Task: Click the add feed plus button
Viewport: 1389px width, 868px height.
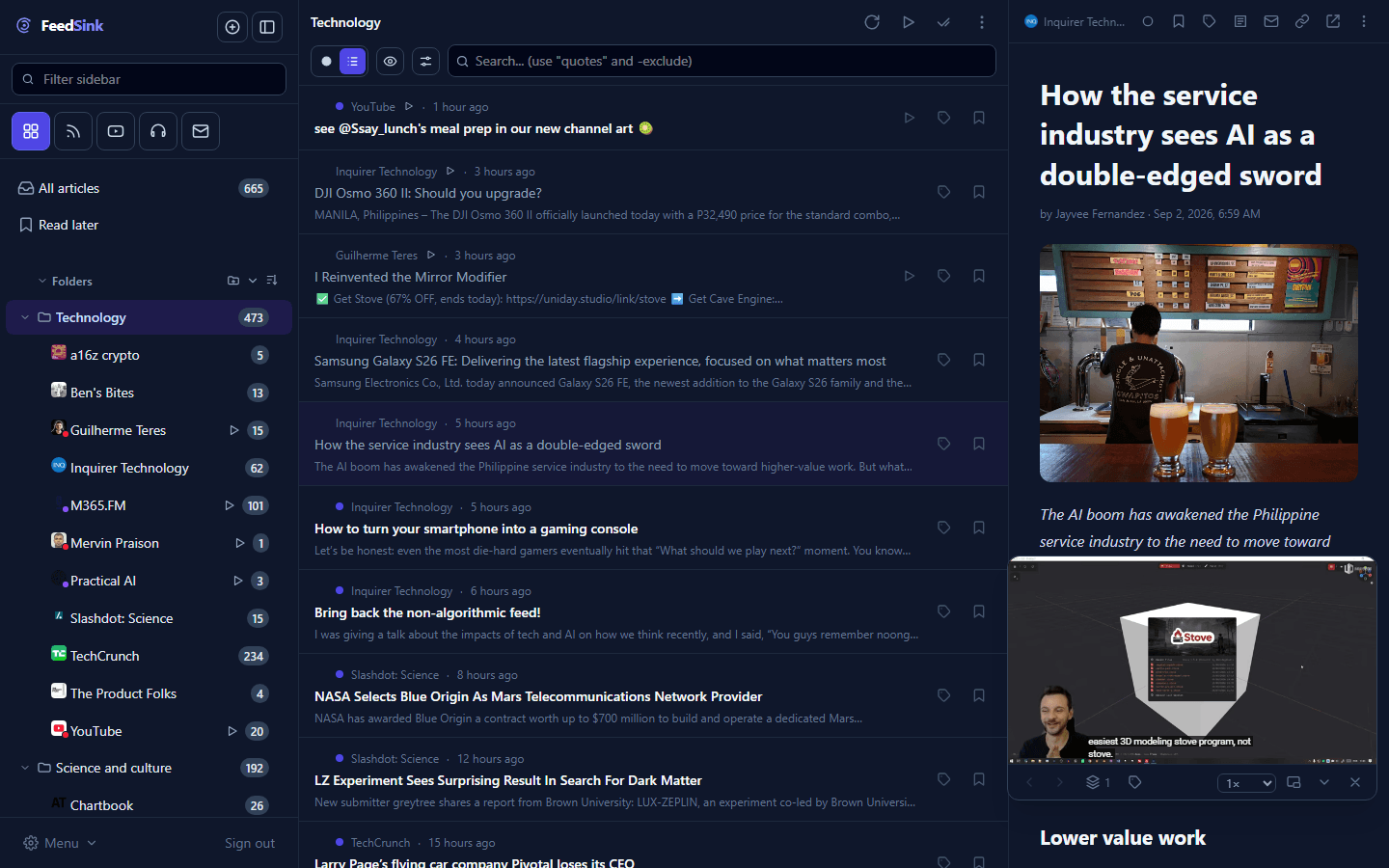Action: click(x=232, y=27)
